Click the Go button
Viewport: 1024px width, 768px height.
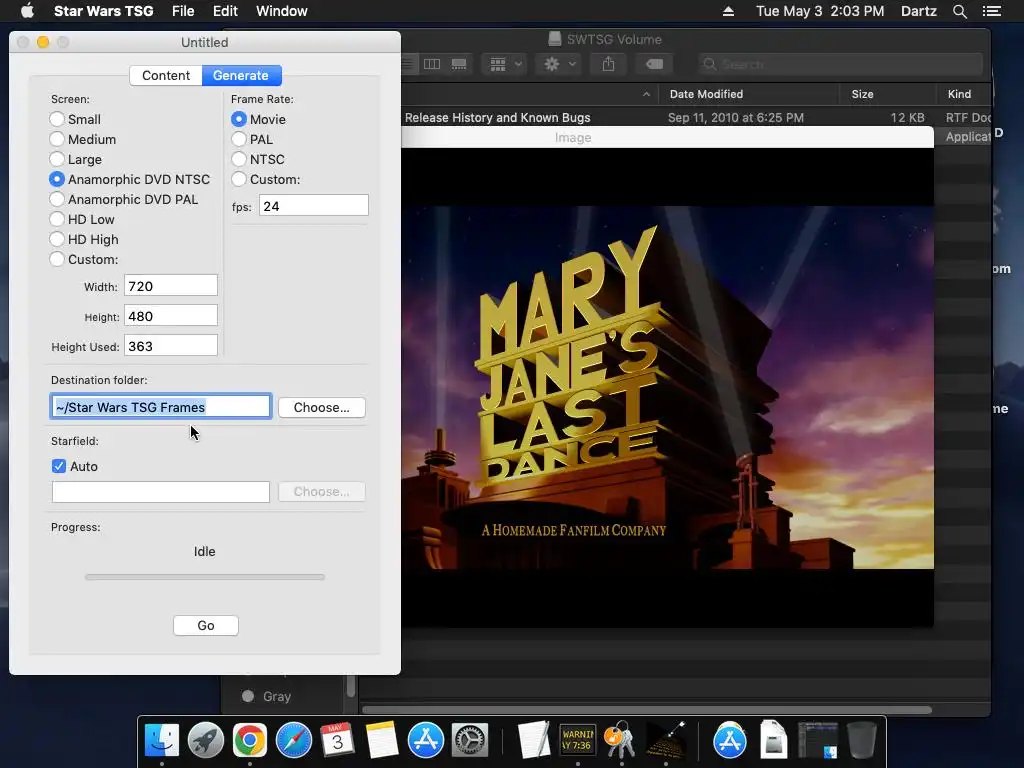pos(206,625)
